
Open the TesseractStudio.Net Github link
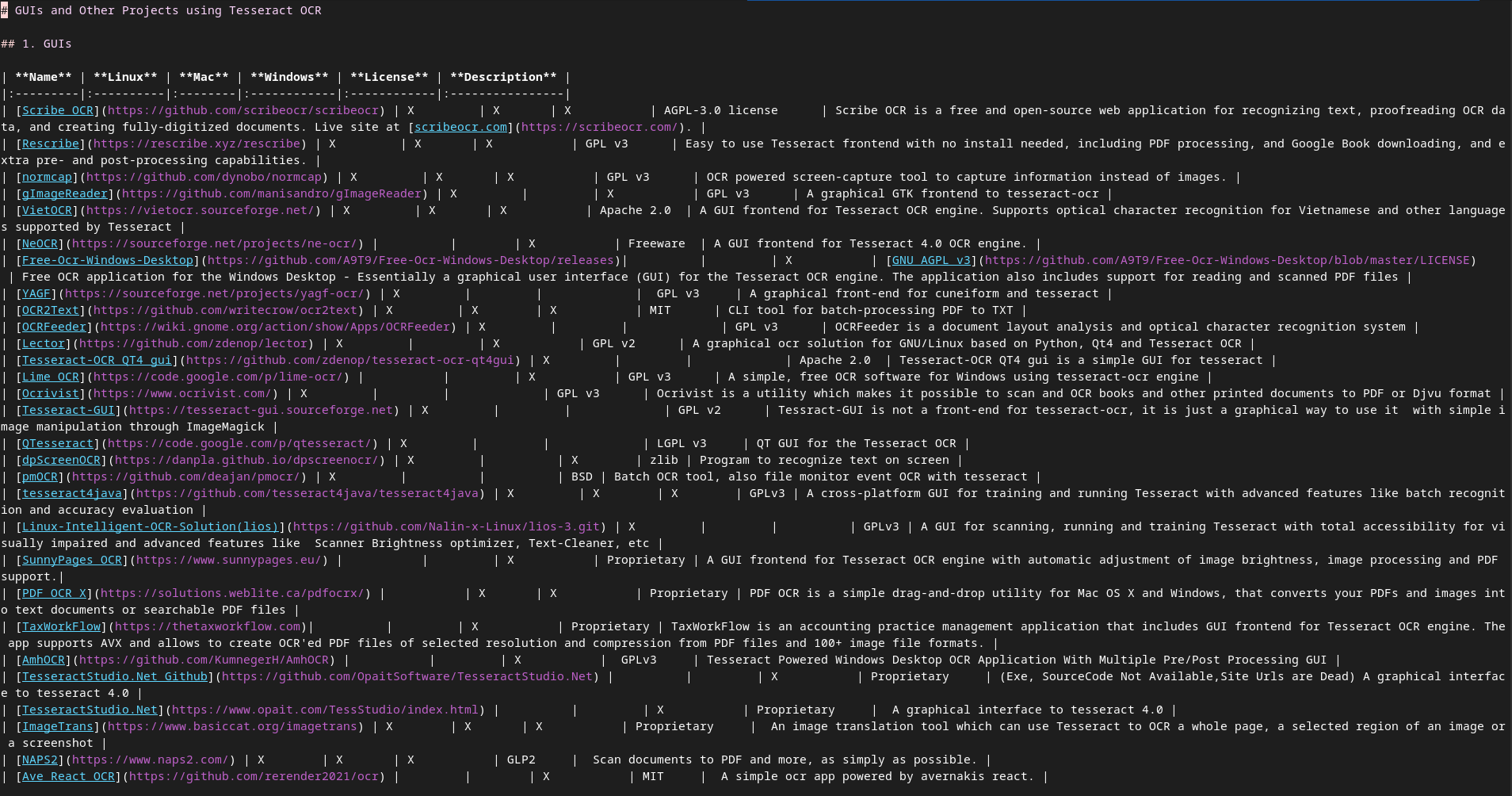[115, 676]
